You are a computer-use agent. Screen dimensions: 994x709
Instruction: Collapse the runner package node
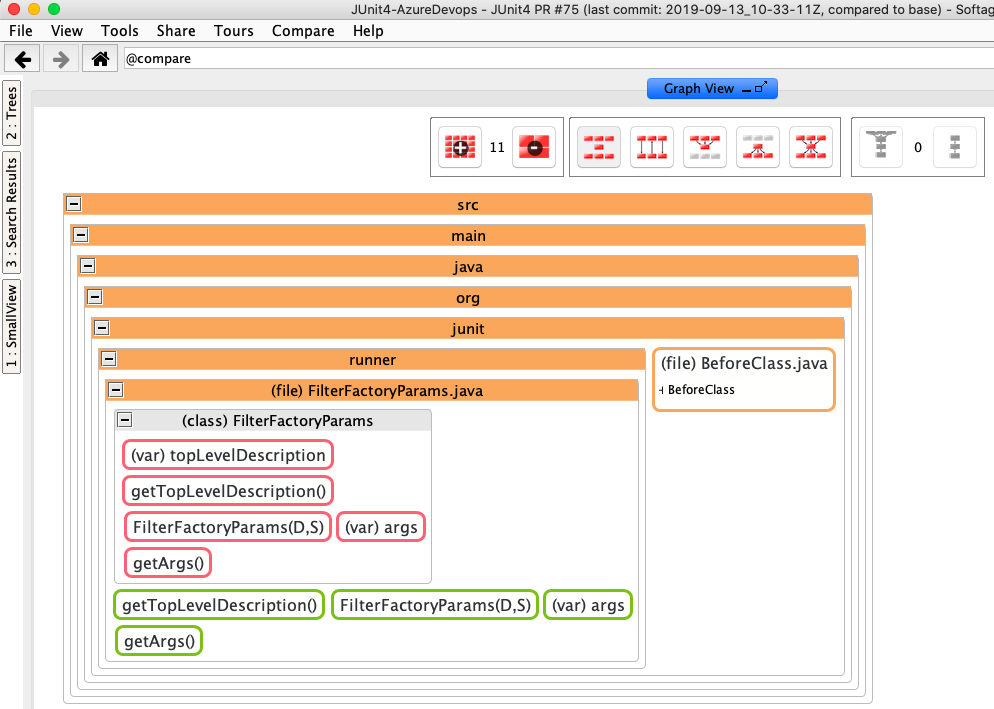[x=109, y=359]
